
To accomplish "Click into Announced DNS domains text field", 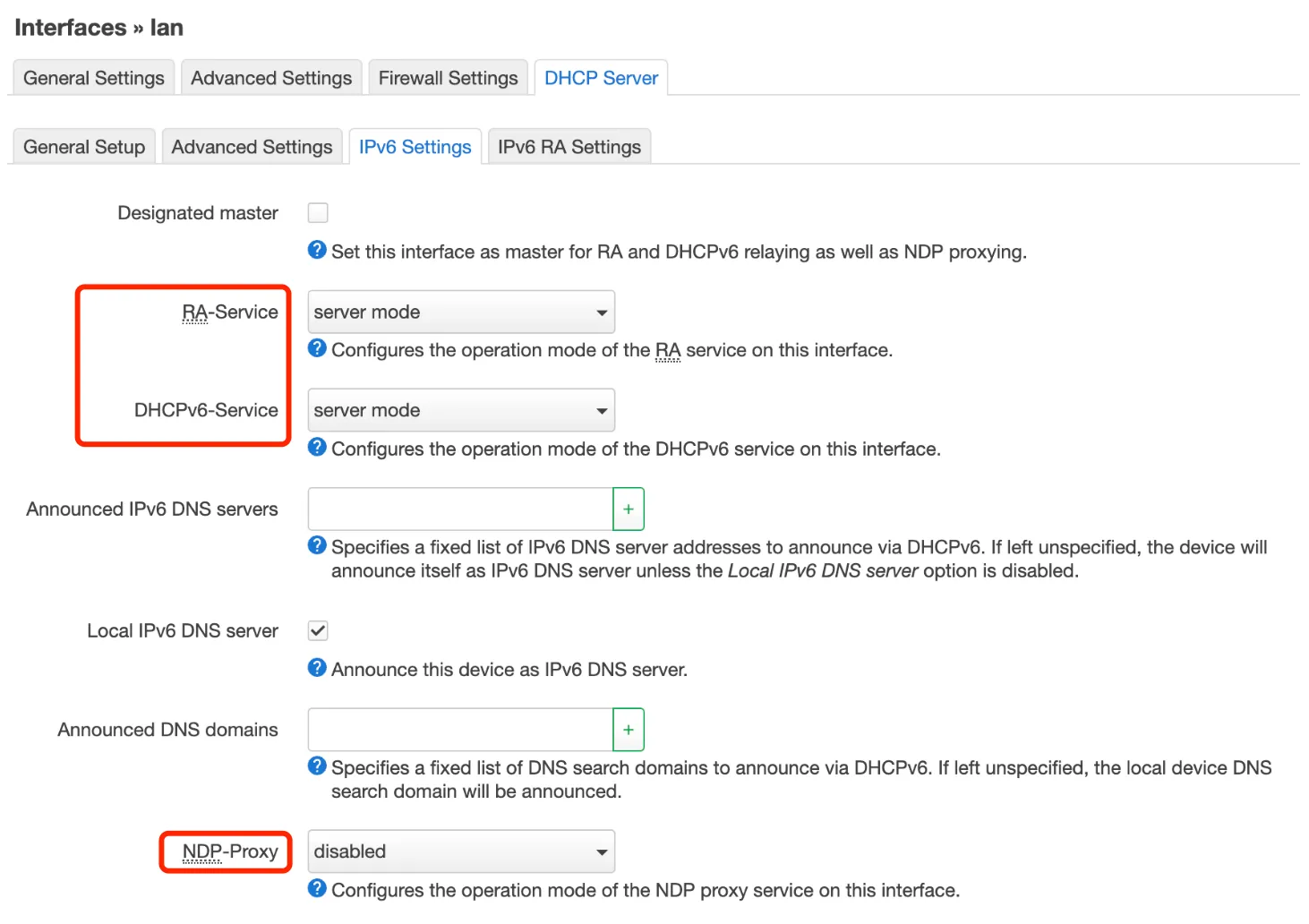I will pyautogui.click(x=460, y=731).
